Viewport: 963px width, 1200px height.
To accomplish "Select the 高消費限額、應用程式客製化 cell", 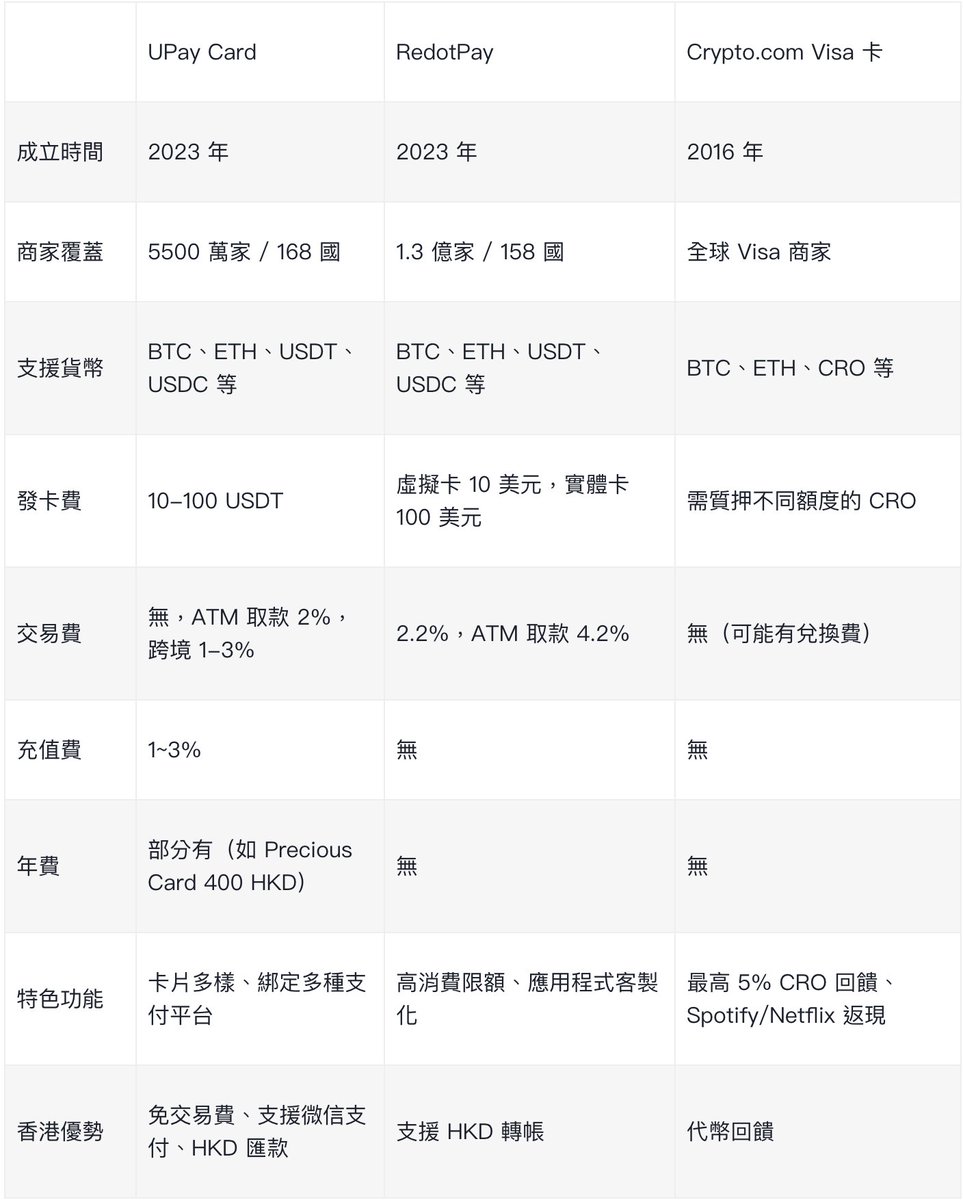I will [x=527, y=999].
